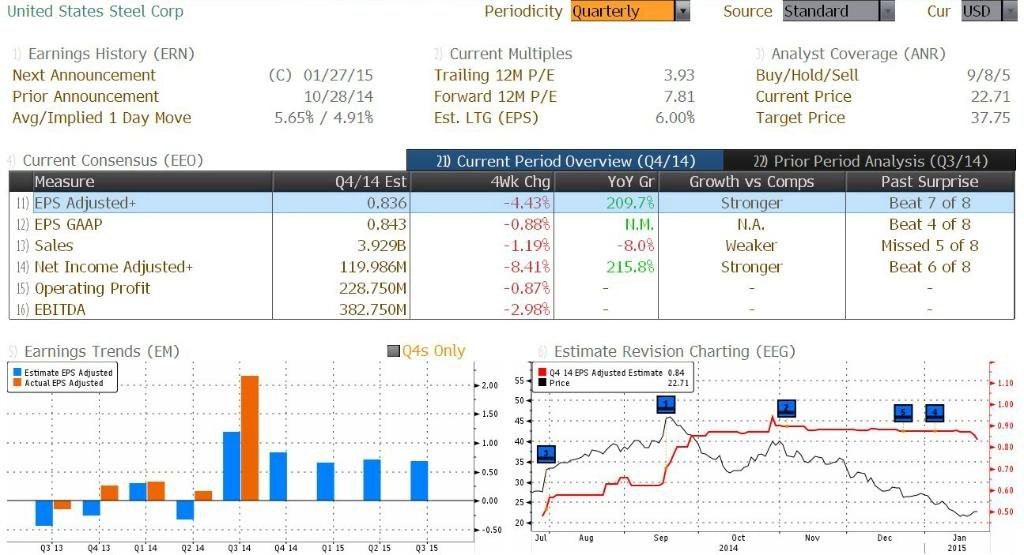This screenshot has height=555, width=1024.
Task: Click the orange Actual EPS Adjusted legend swatch
Action: 17,383
